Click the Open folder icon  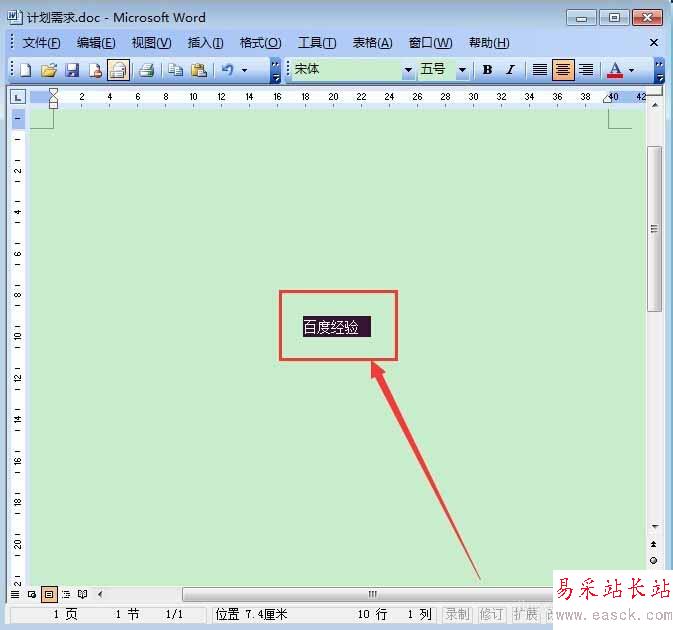click(49, 70)
